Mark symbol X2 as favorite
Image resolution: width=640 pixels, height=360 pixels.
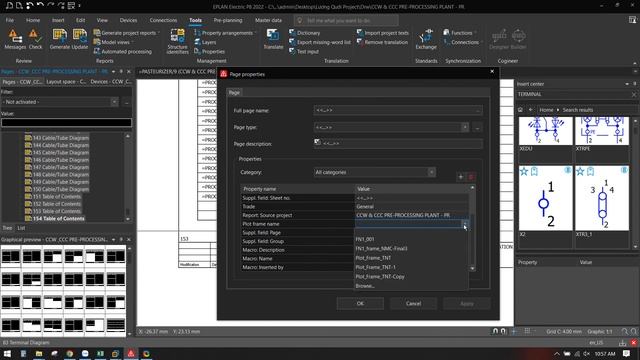click(x=524, y=172)
